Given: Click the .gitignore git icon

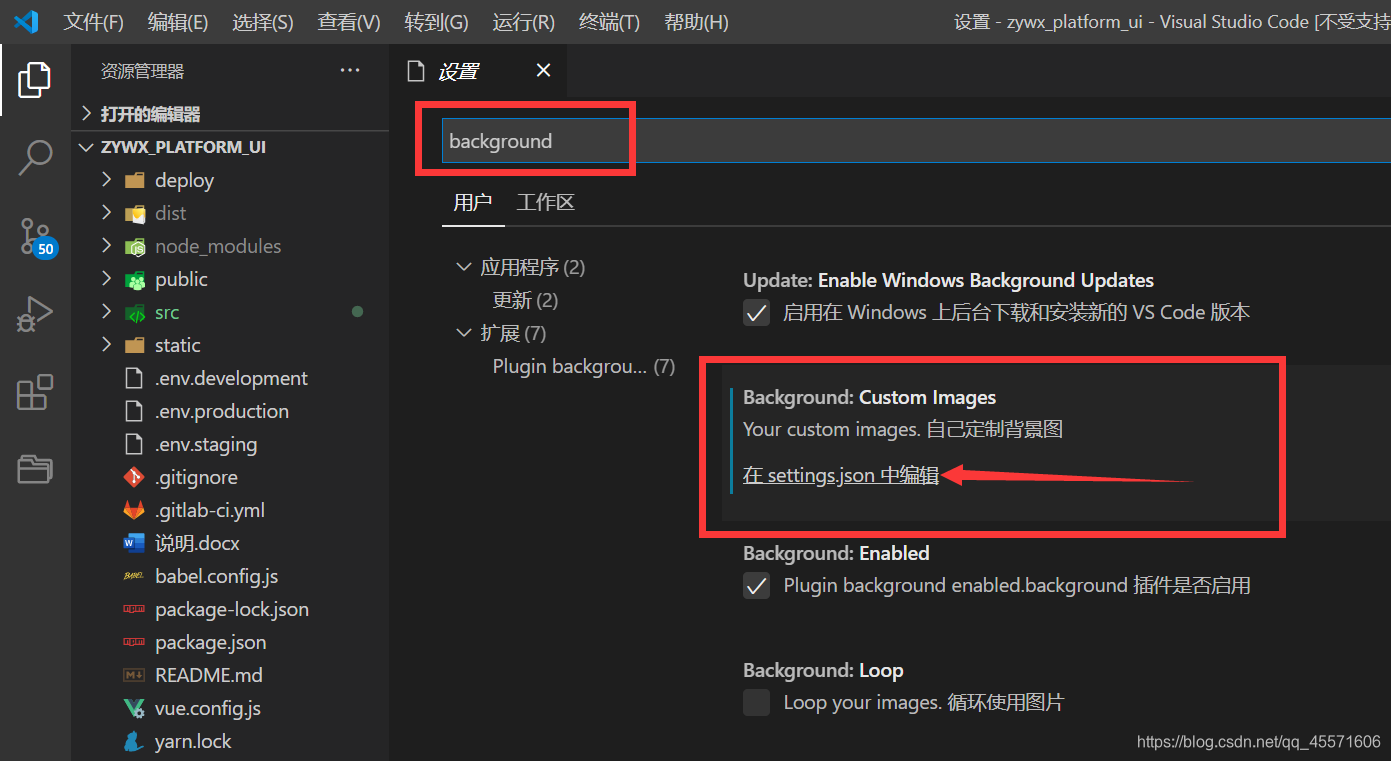Looking at the screenshot, I should (134, 478).
